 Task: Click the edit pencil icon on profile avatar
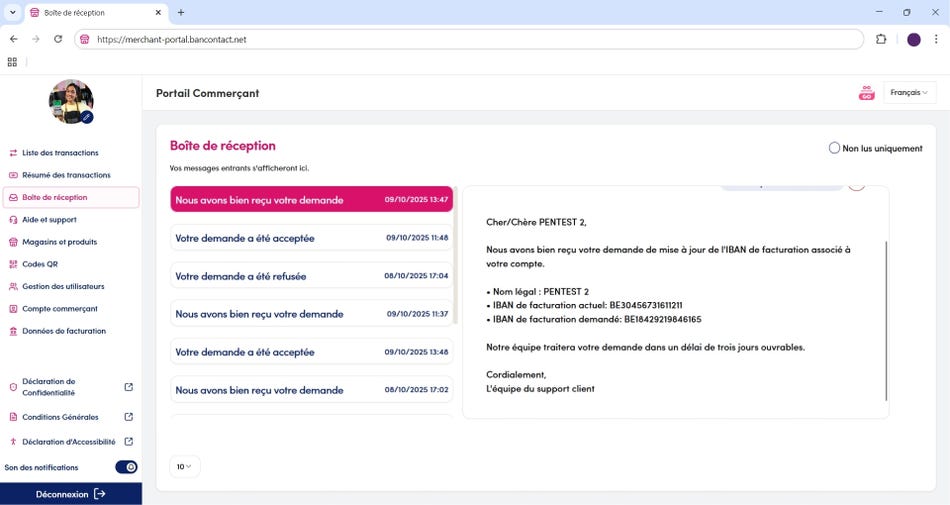click(87, 117)
